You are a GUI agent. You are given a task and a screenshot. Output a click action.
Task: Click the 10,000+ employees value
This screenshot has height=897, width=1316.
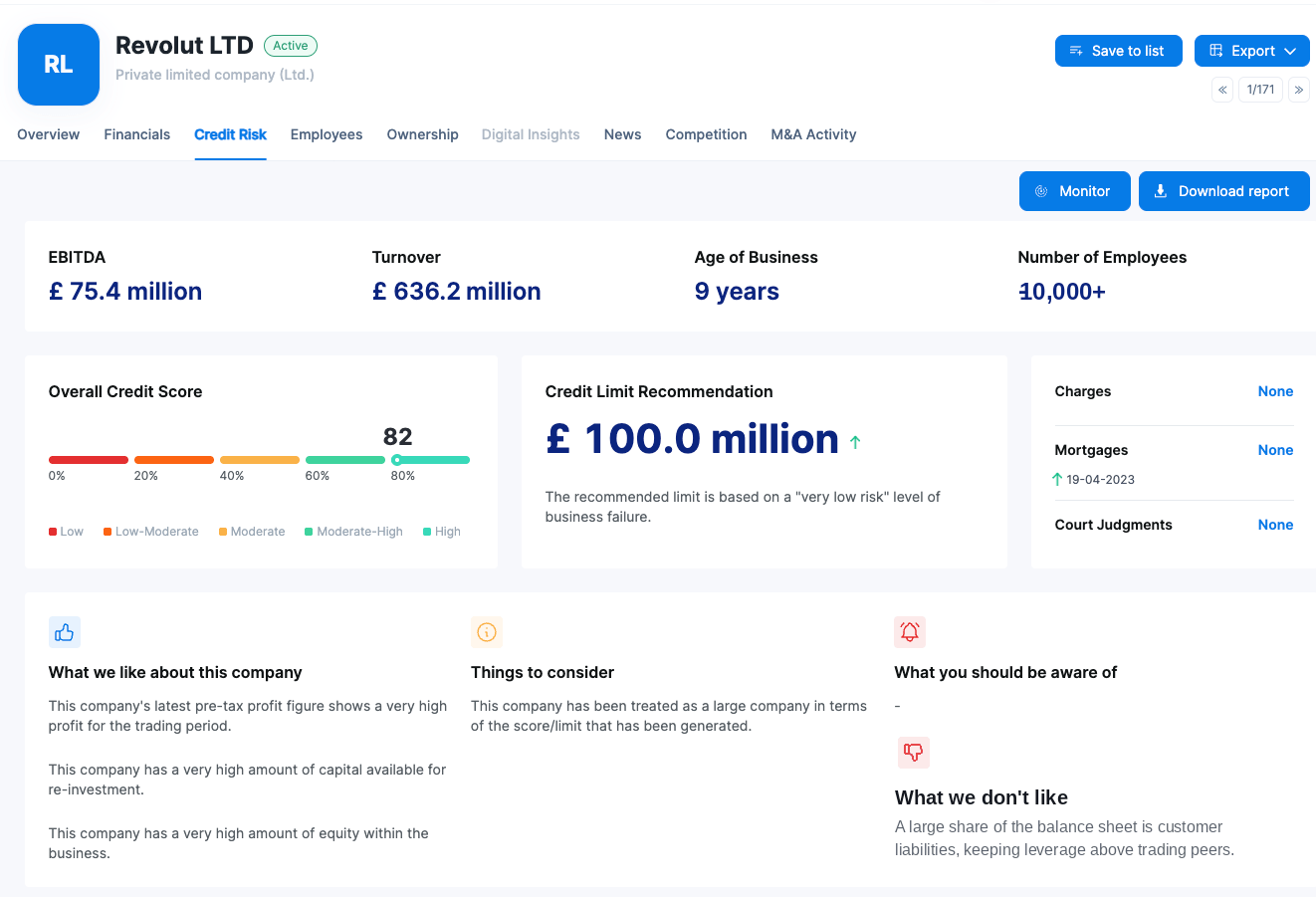click(x=1062, y=292)
